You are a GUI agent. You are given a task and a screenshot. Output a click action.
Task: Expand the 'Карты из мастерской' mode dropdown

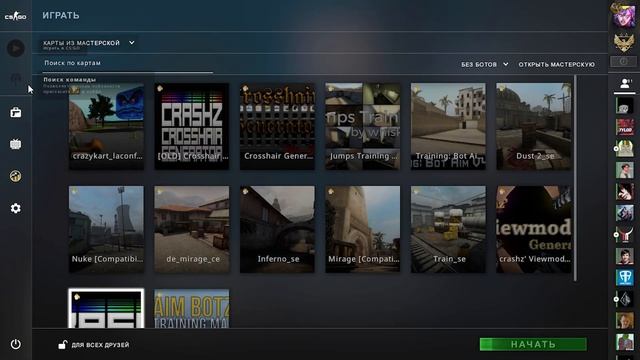click(x=89, y=43)
